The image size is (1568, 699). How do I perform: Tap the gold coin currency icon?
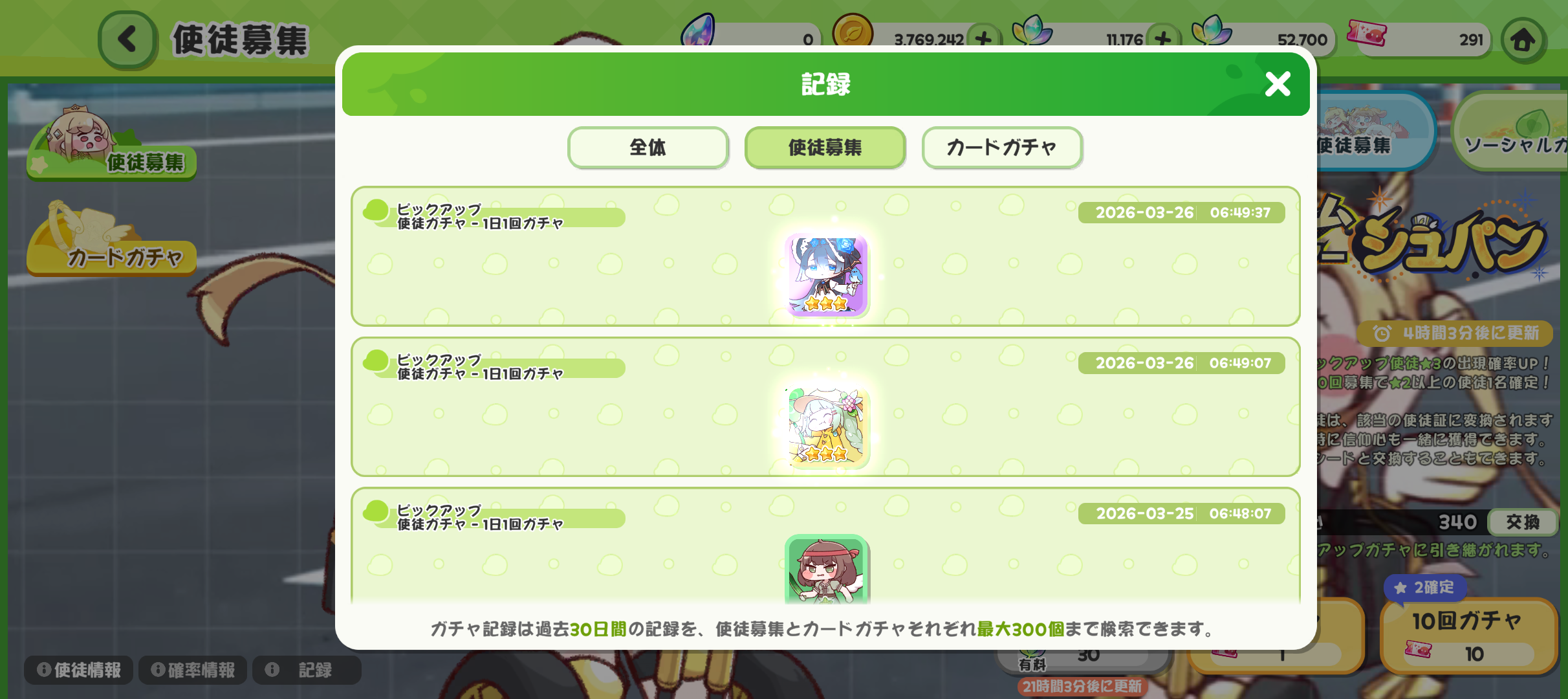click(852, 32)
